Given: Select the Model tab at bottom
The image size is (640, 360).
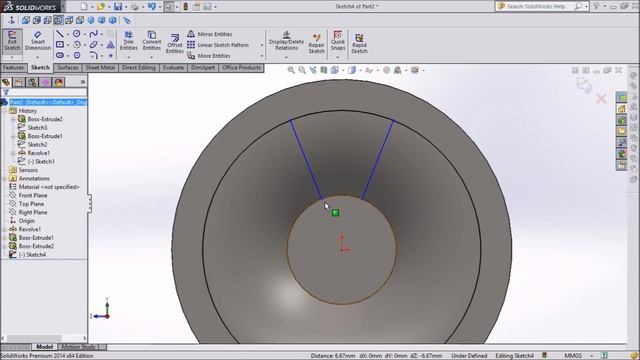Looking at the screenshot, I should click(44, 347).
